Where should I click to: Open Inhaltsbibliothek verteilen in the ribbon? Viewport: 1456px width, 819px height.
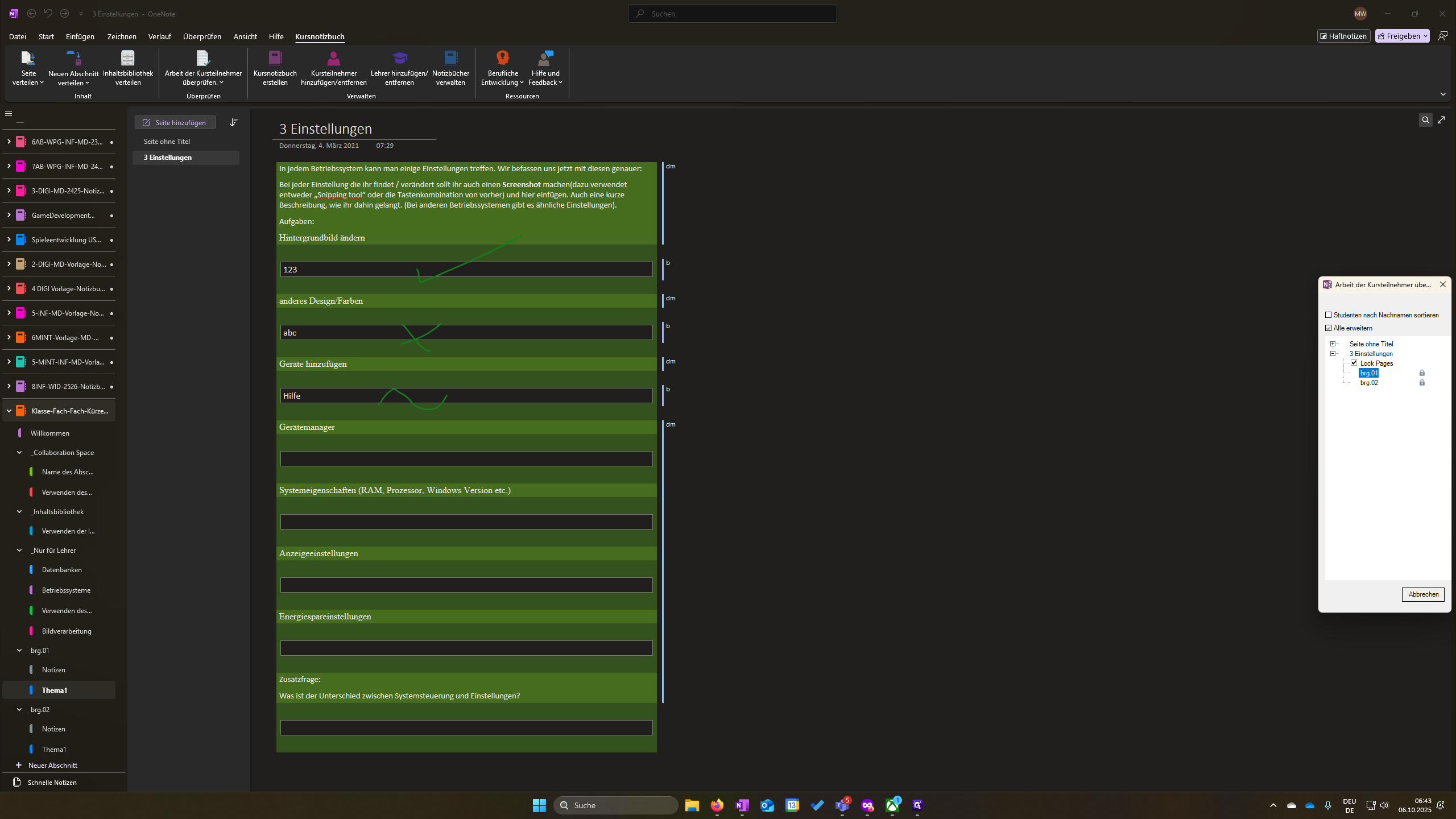(x=128, y=68)
